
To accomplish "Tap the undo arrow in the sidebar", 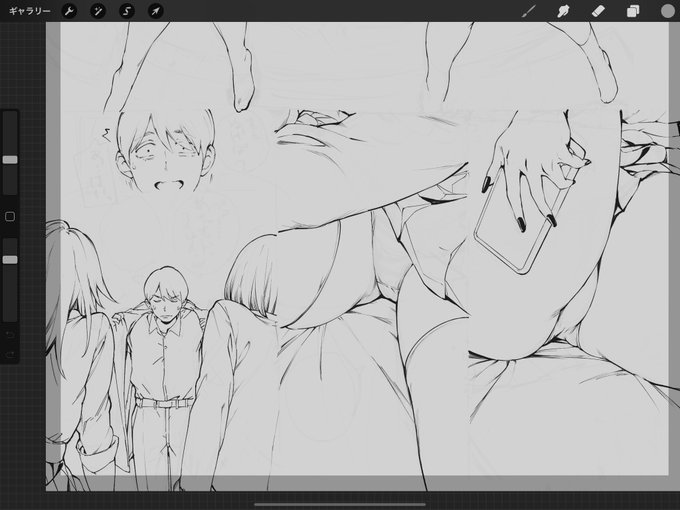I will pyautogui.click(x=10, y=335).
